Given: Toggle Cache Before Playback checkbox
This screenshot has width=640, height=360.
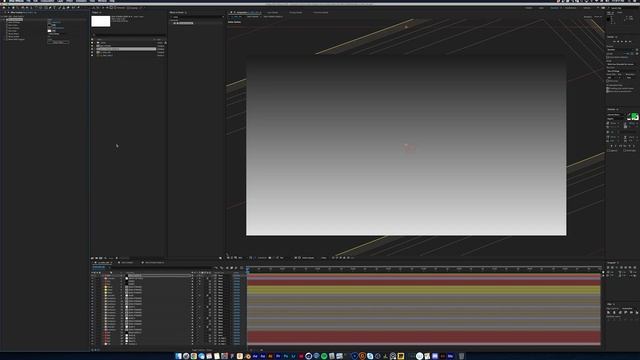Looking at the screenshot, I should 608,57.
